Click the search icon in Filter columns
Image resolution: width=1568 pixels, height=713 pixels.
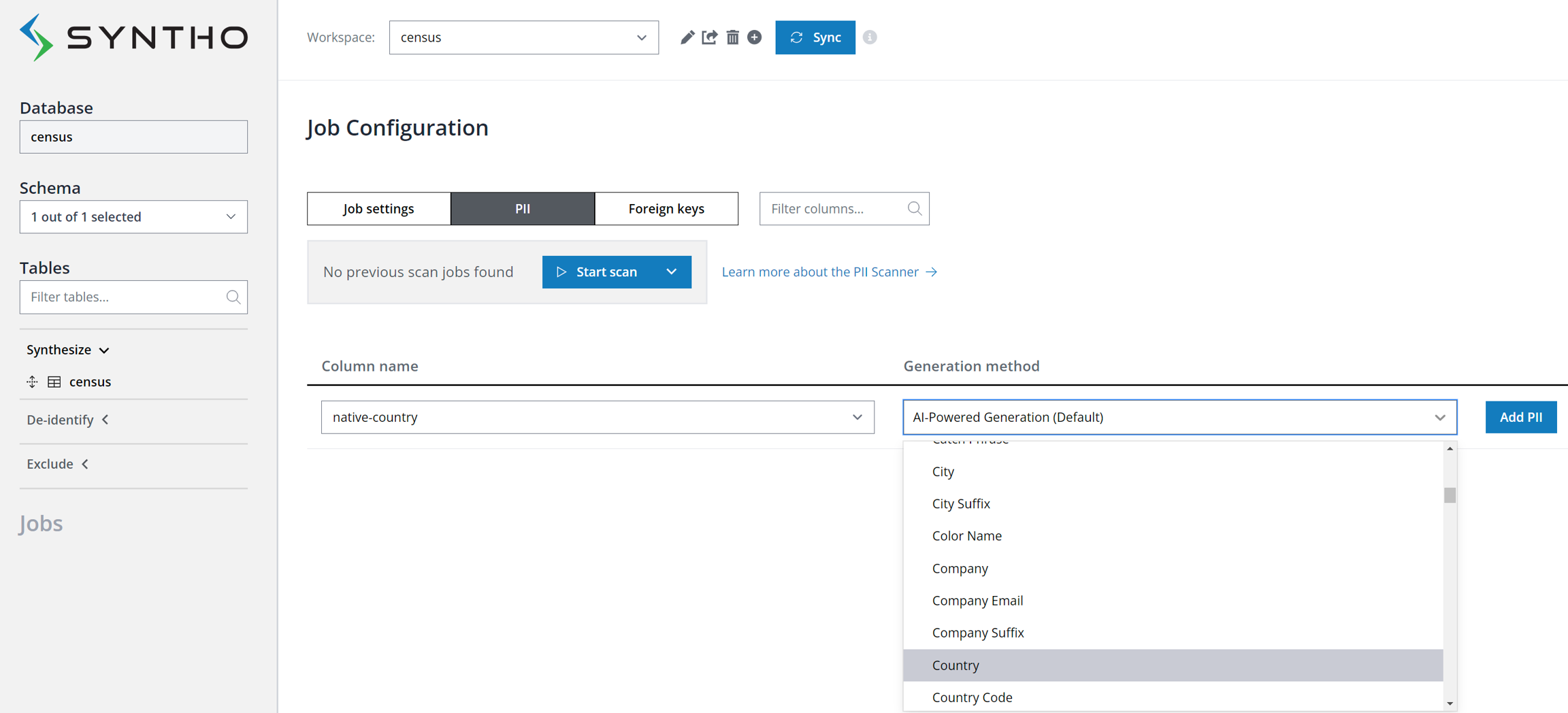tap(914, 209)
